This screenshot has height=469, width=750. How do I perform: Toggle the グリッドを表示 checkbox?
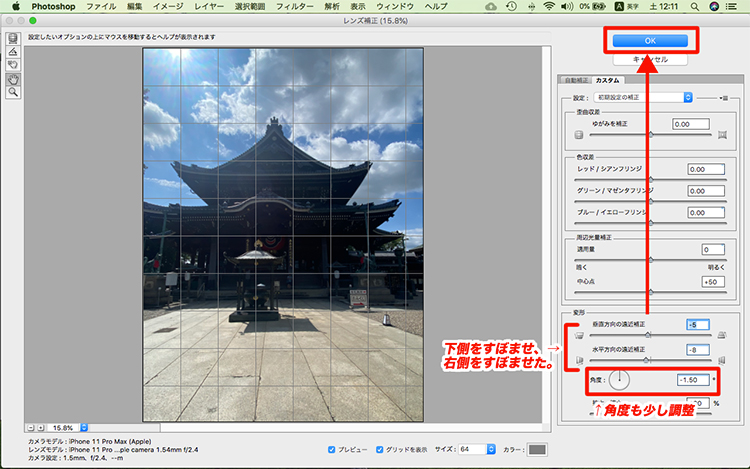click(379, 449)
